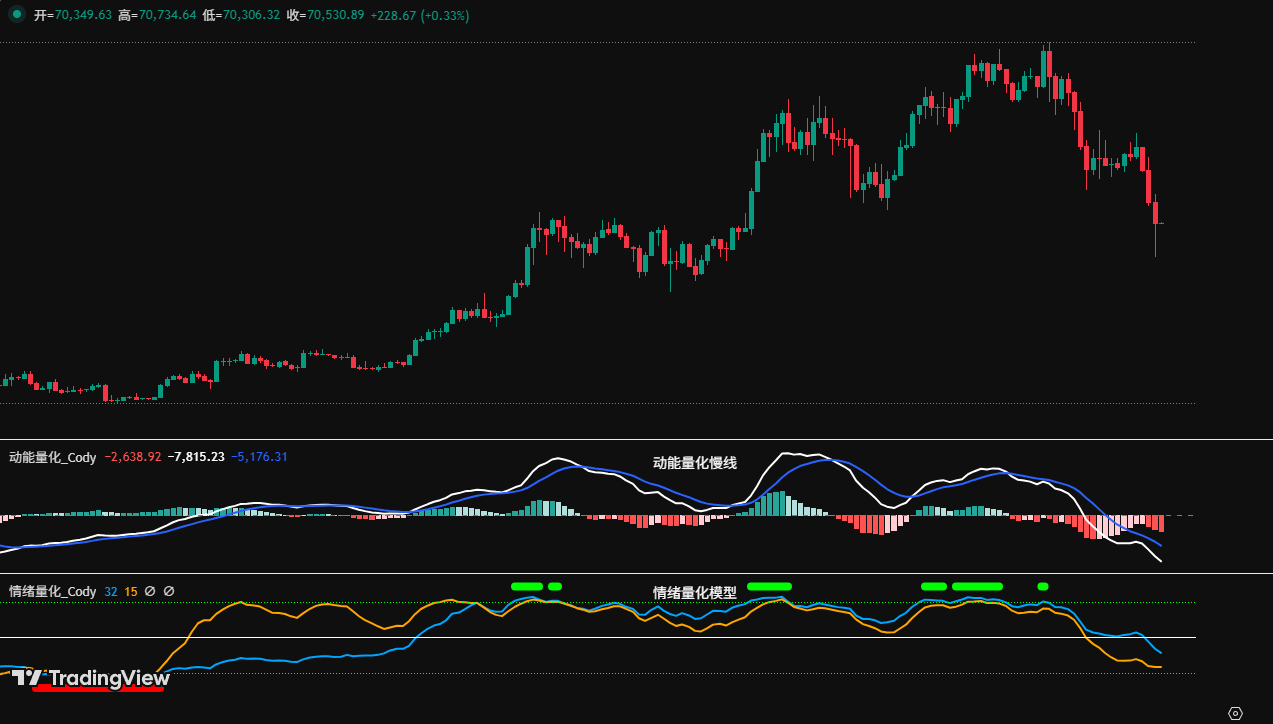Screen dimensions: 1273x724
Task: Click the first ⊘ icon on 情绪量化_Cody
Action: (151, 591)
